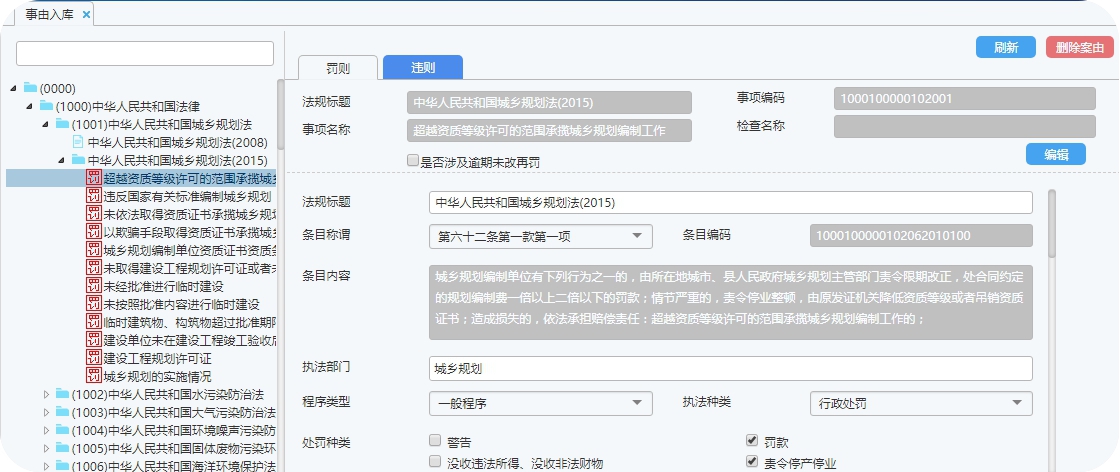The image size is (1120, 472).
Task: Click the penalty icon beside 未按照批准内容进行临时建设
Action: (94, 304)
